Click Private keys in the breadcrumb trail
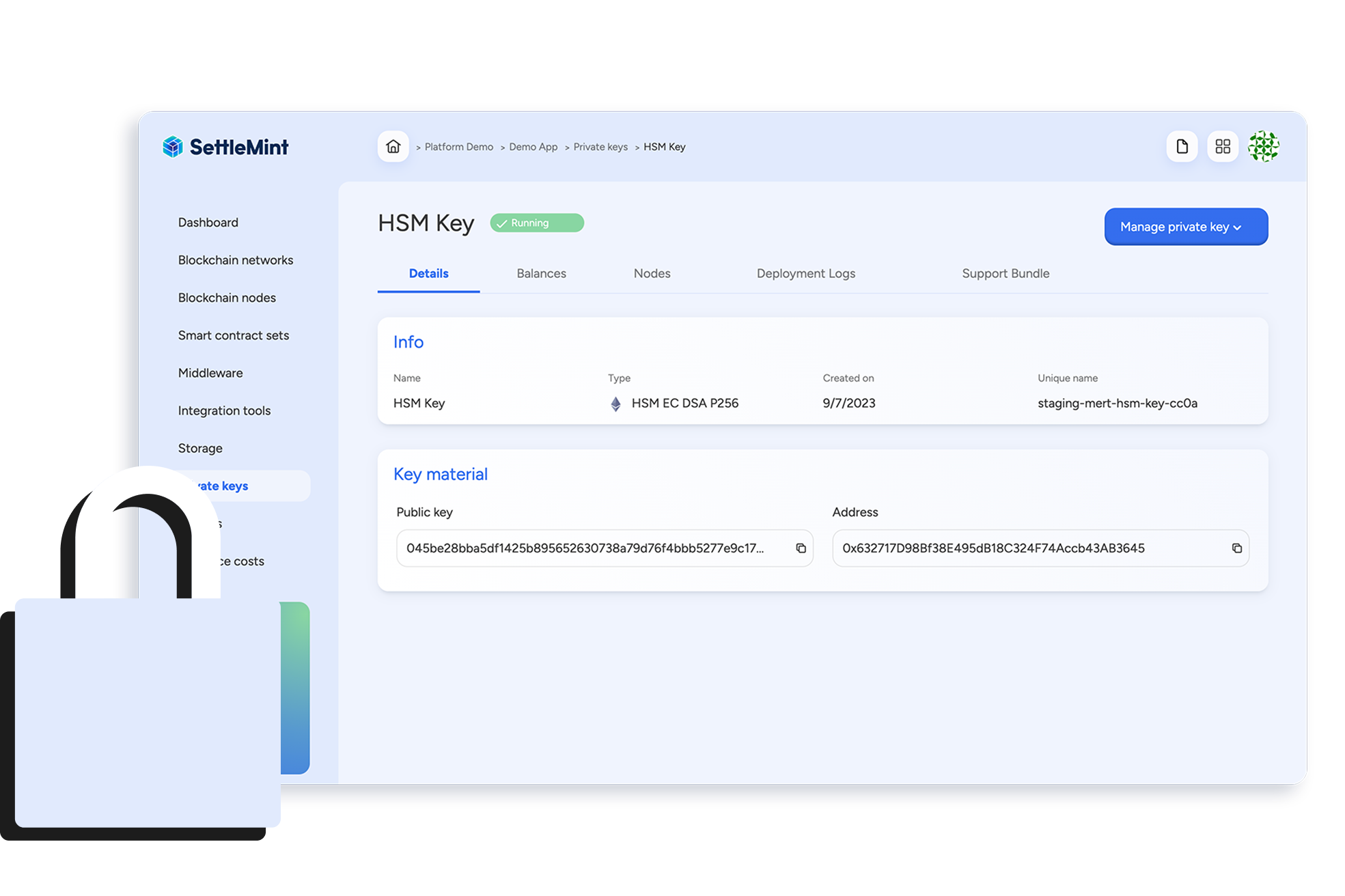 click(x=600, y=146)
